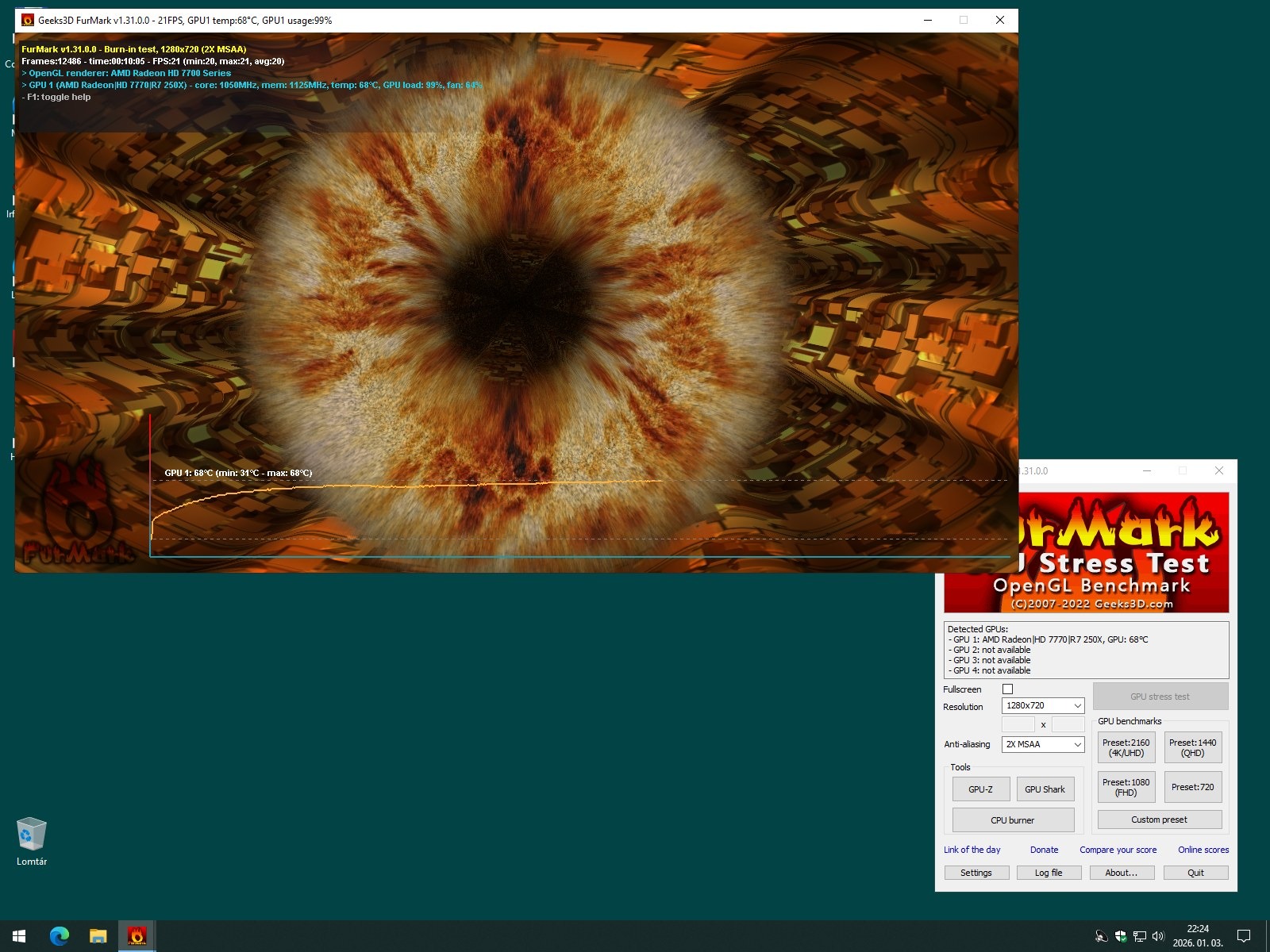Click the "GPU 1: AMD Radeon HD 7770" detected GPU line
Screen dimensions: 1270x952
pos(1048,639)
